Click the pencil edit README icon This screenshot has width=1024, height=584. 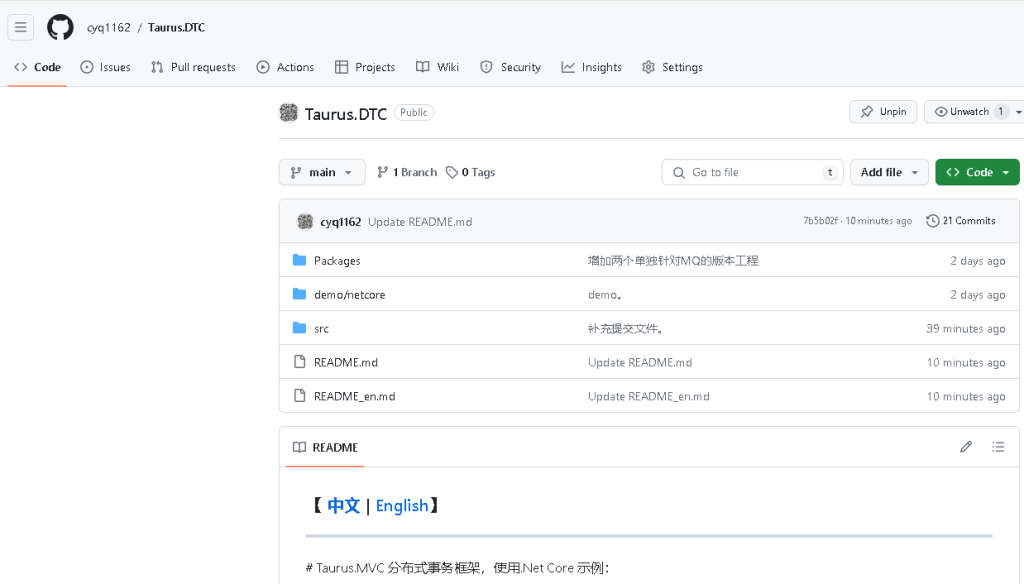(965, 447)
